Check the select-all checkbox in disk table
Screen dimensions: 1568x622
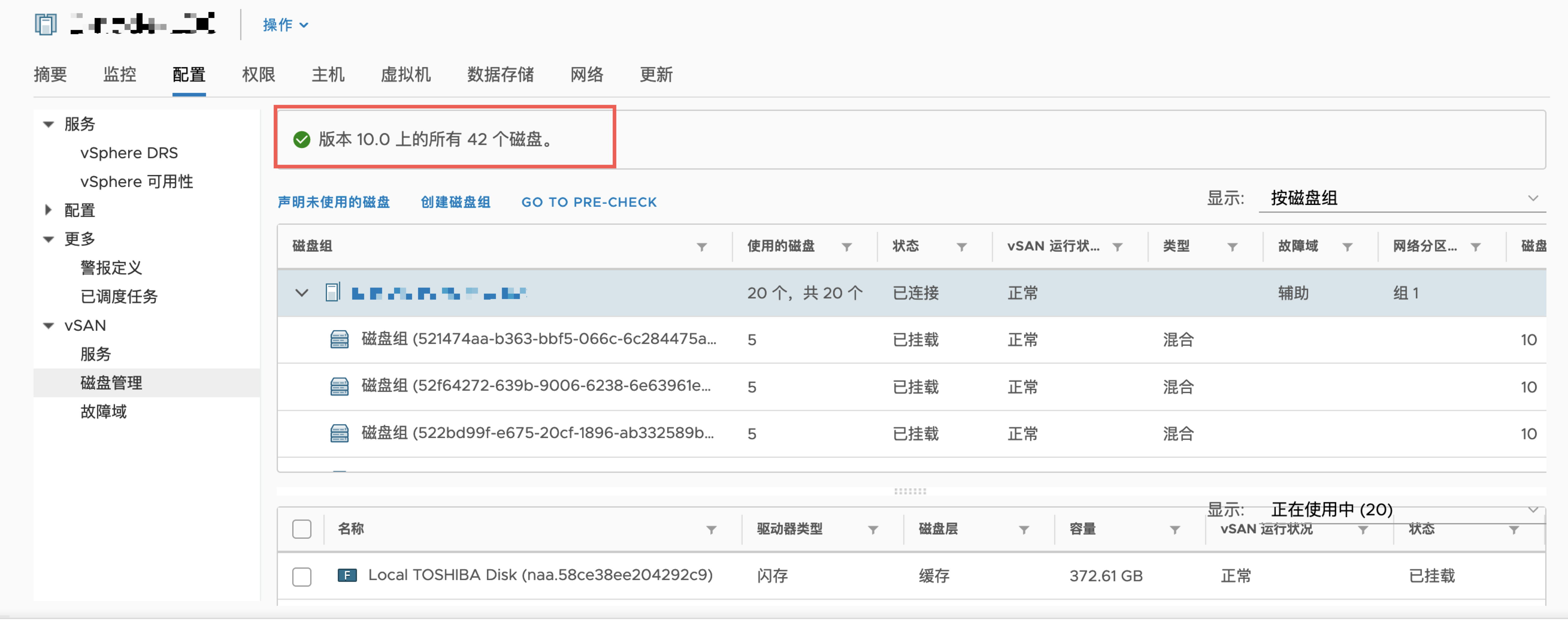pos(301,529)
